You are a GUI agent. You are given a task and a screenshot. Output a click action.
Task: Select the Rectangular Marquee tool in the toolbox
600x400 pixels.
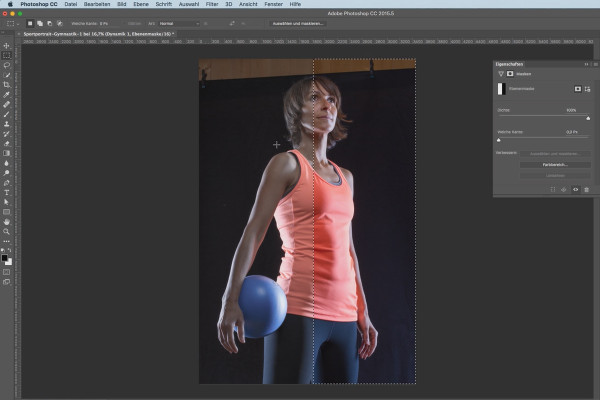pos(7,56)
